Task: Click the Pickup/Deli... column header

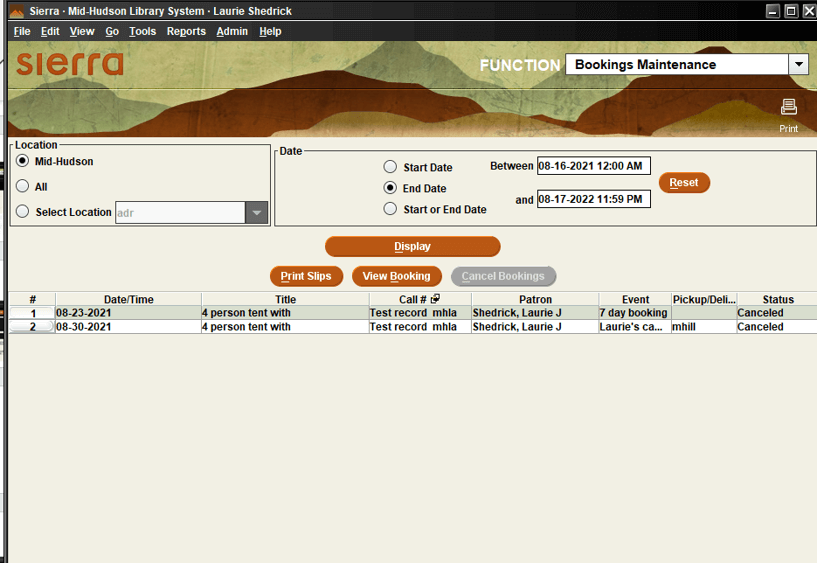Action: tap(704, 299)
